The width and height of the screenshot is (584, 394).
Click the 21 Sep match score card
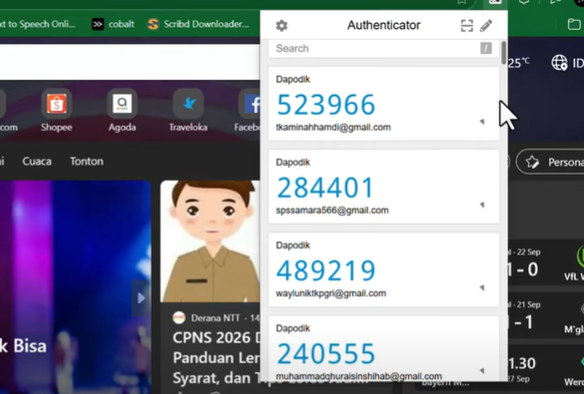pos(546,316)
